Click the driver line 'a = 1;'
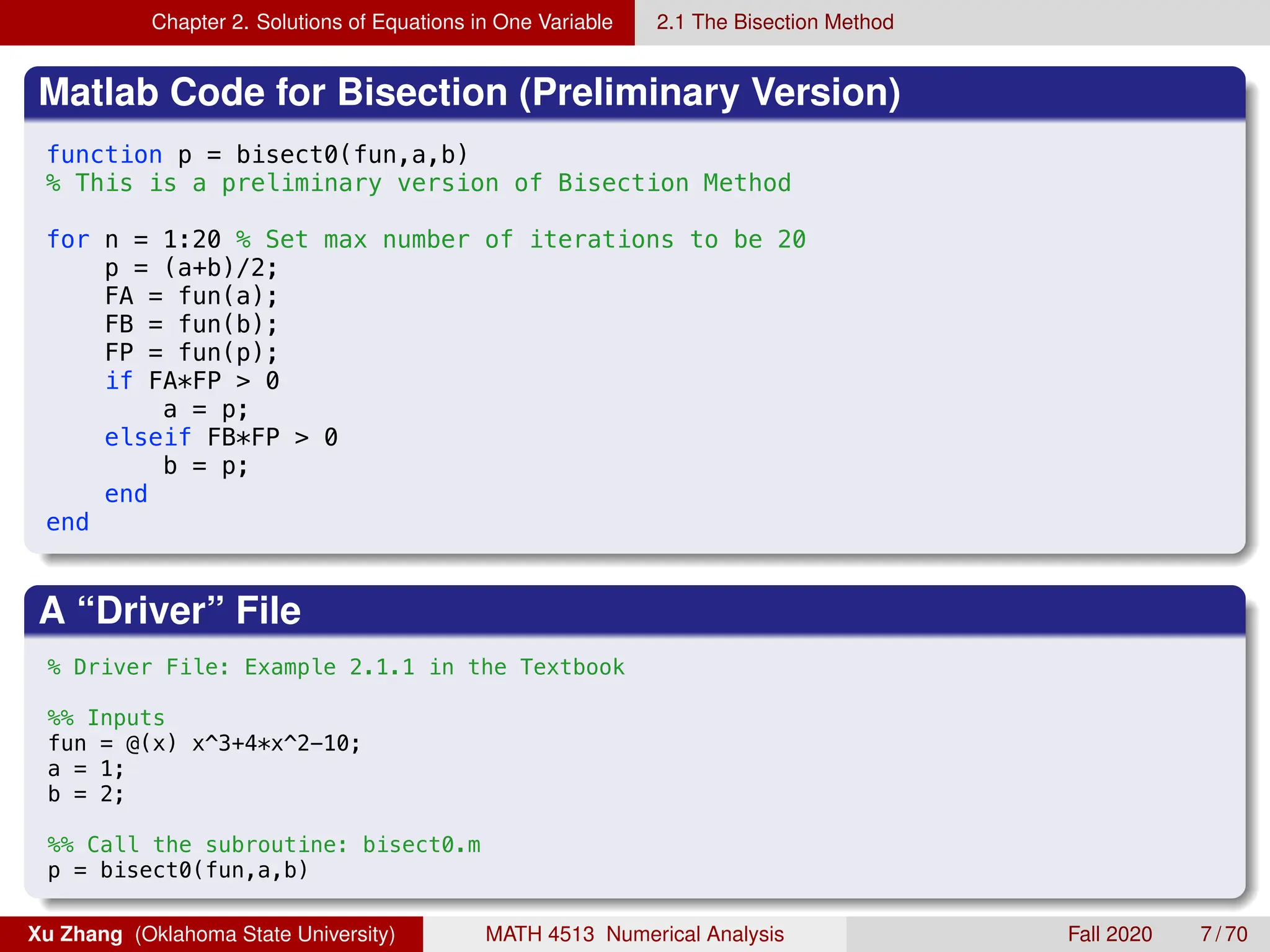The height and width of the screenshot is (952, 1270). (x=86, y=769)
